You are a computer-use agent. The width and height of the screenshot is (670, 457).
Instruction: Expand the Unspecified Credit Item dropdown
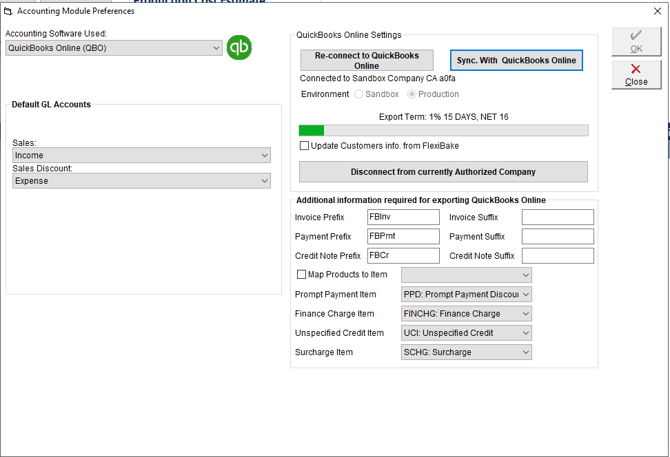click(x=466, y=333)
